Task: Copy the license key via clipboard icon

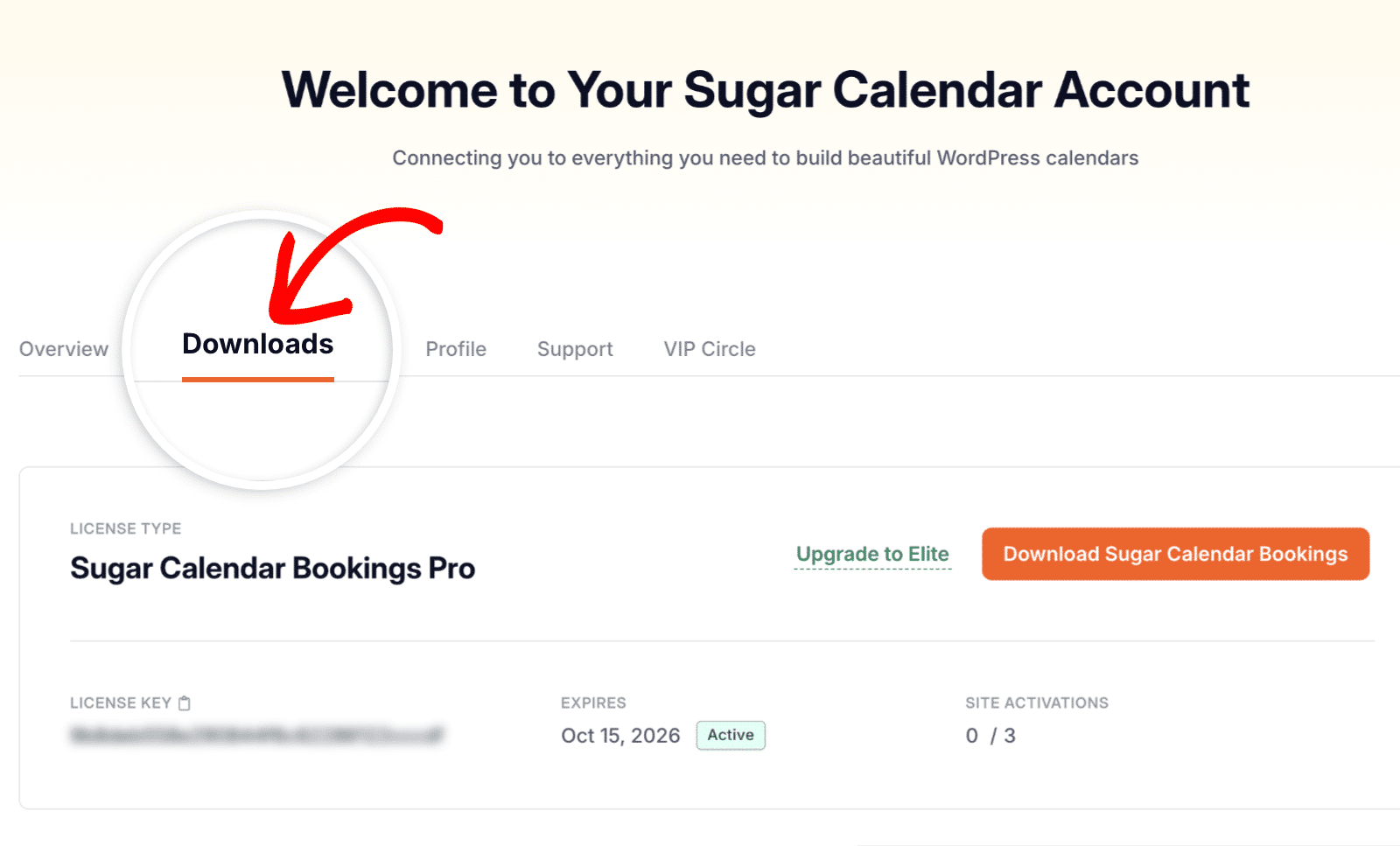Action: pyautogui.click(x=185, y=703)
